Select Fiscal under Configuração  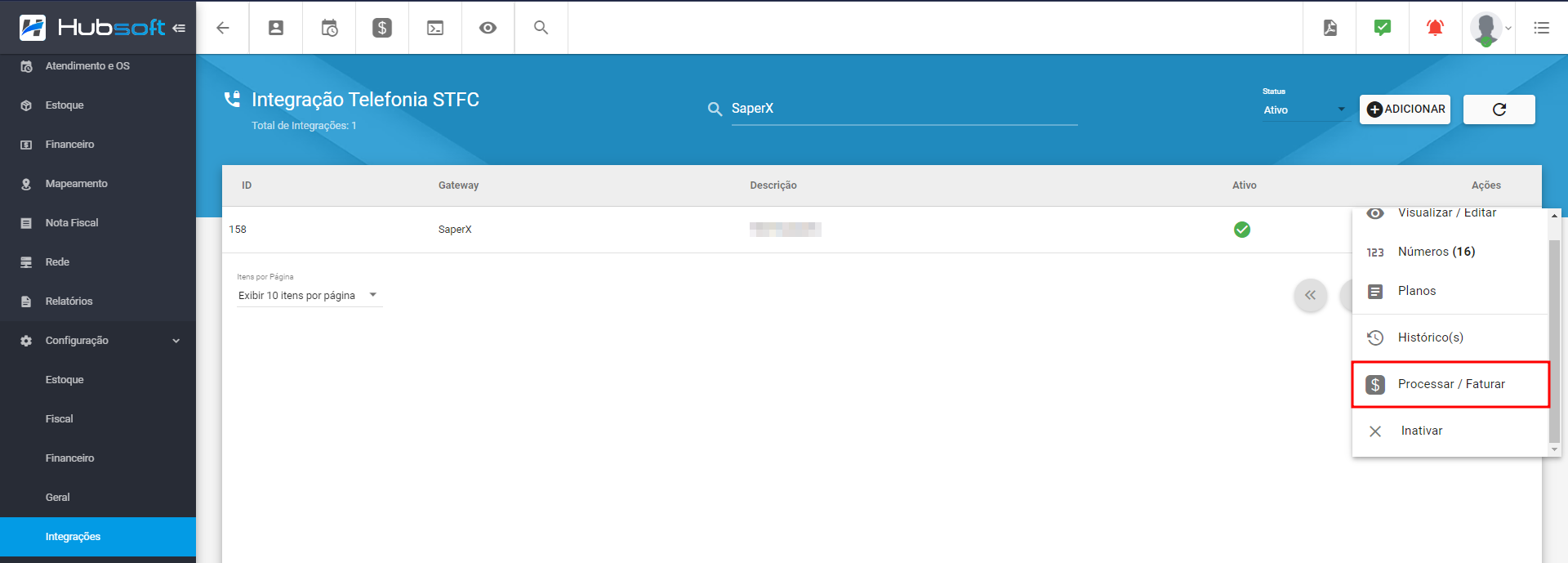click(98, 419)
